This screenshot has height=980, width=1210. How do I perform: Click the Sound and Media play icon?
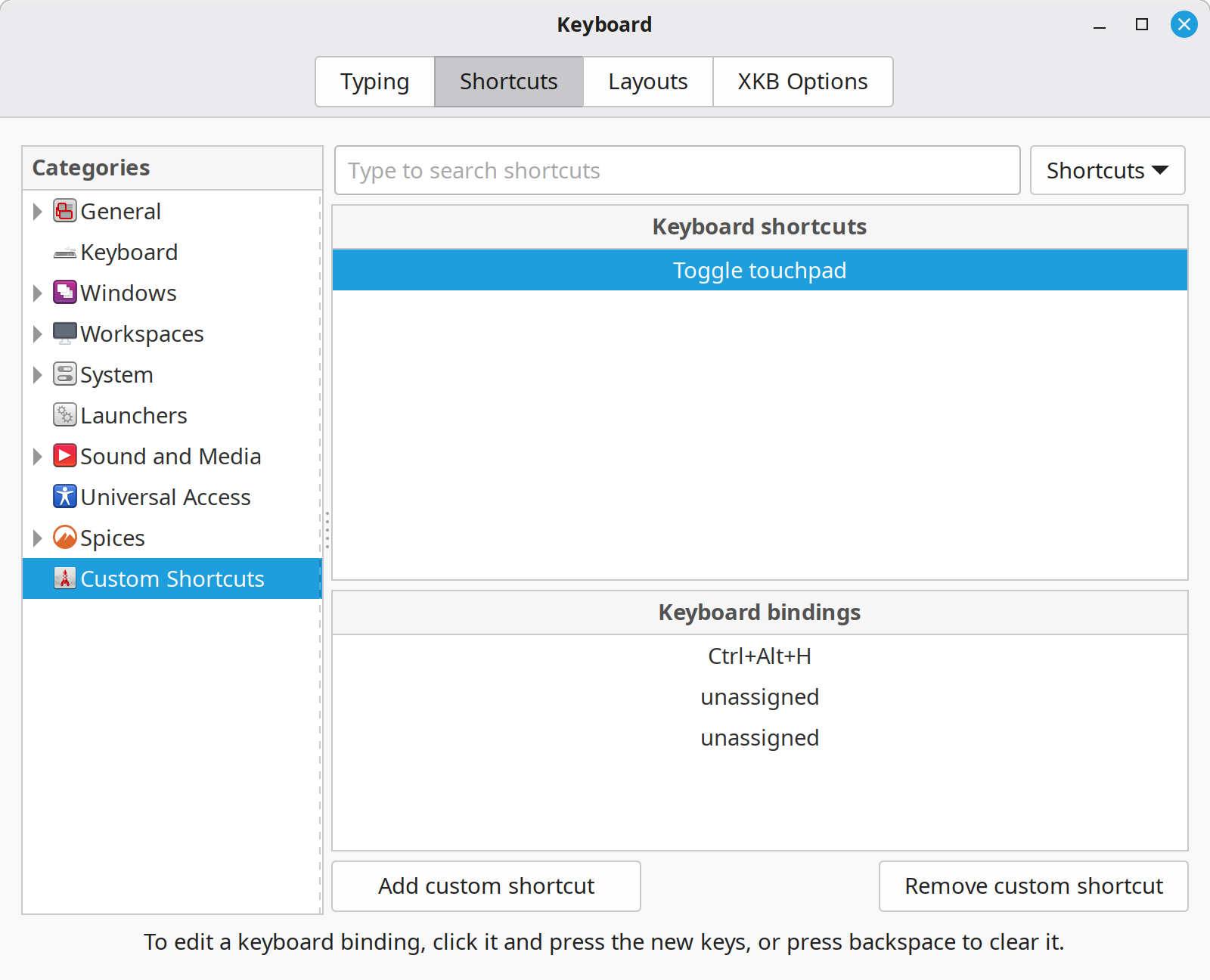tap(65, 456)
